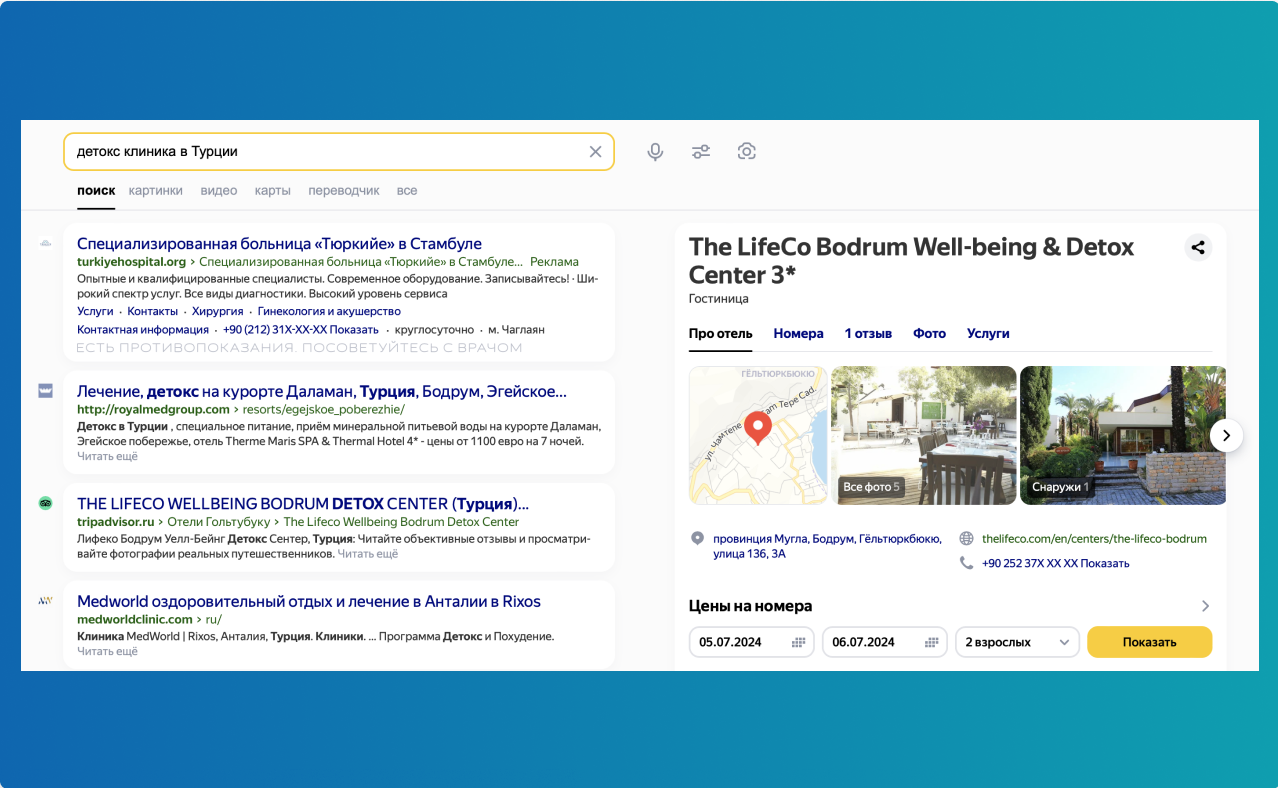Open the 2 взрослых guest selector
This screenshot has height=788, width=1278.
1017,641
